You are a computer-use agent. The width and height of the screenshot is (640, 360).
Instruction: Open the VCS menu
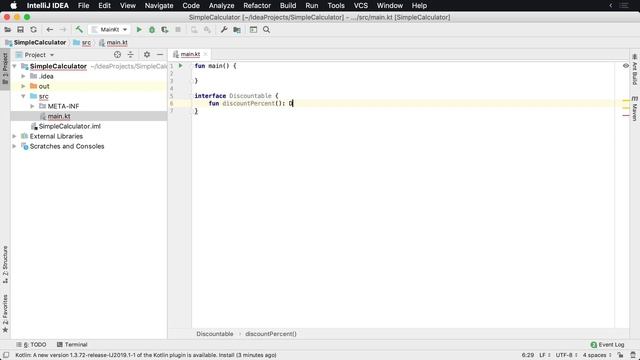point(361,6)
